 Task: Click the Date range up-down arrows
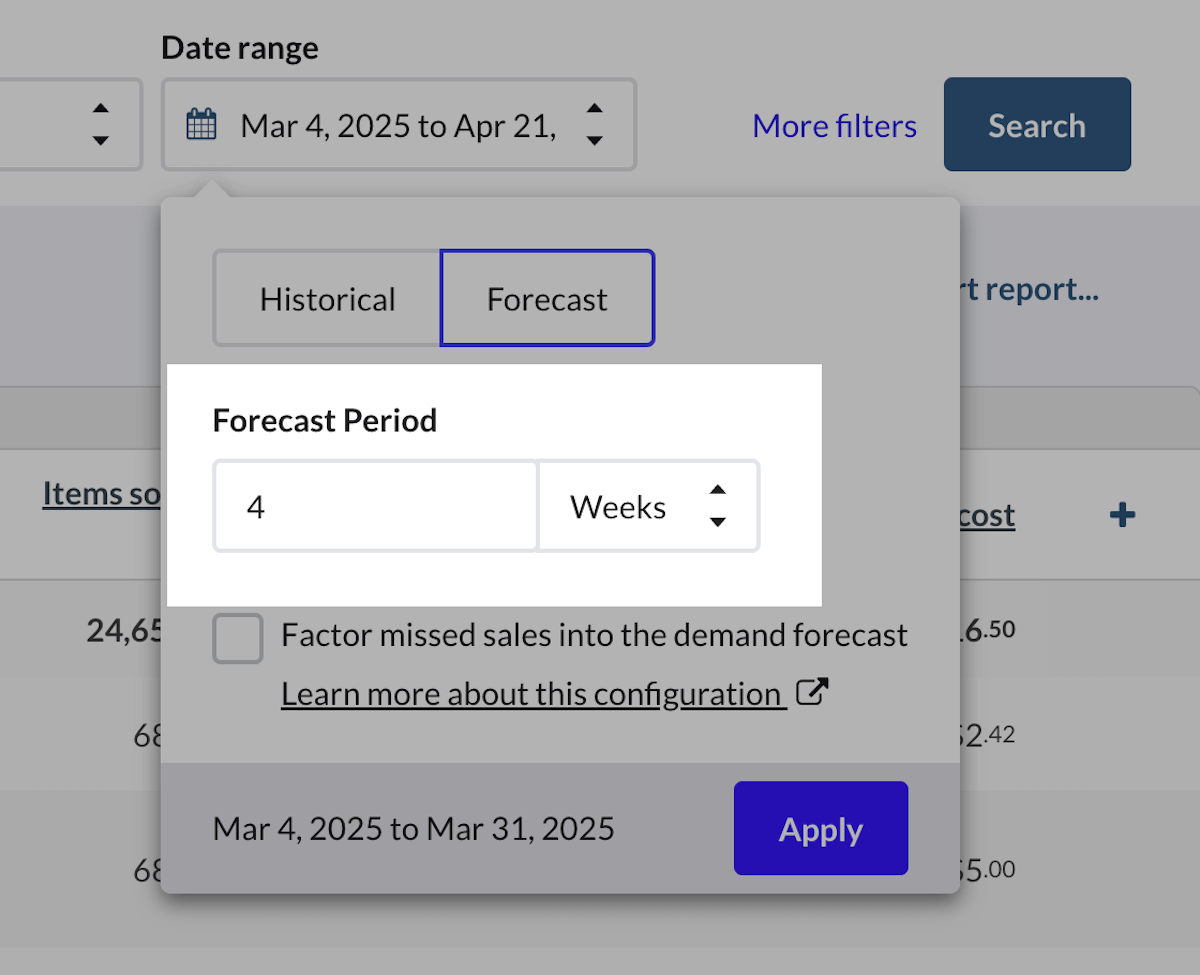[x=594, y=125]
